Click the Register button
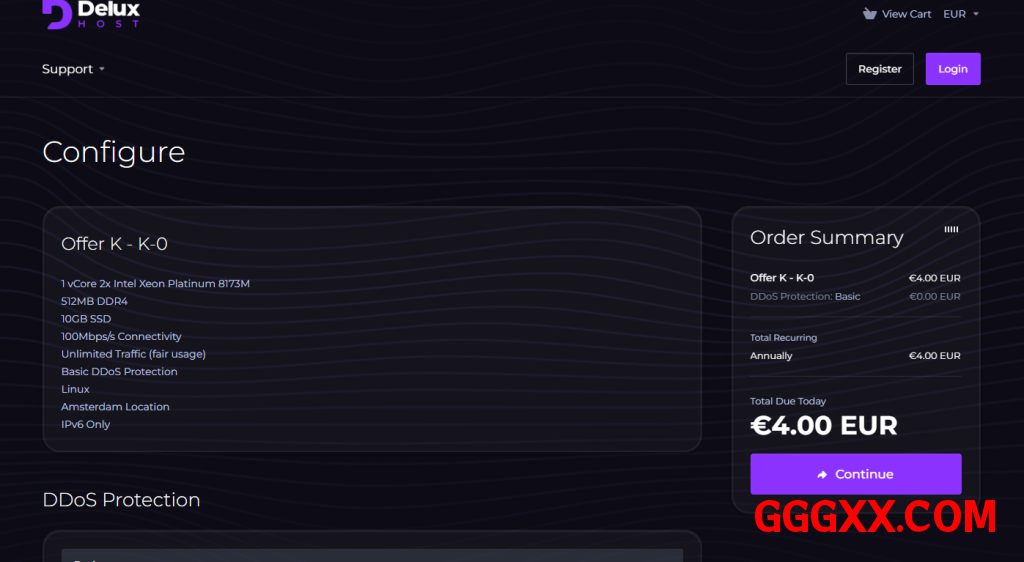 pyautogui.click(x=879, y=69)
